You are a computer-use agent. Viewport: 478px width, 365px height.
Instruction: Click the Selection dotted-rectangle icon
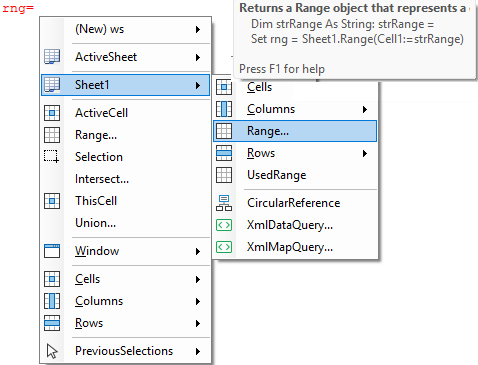coord(52,156)
